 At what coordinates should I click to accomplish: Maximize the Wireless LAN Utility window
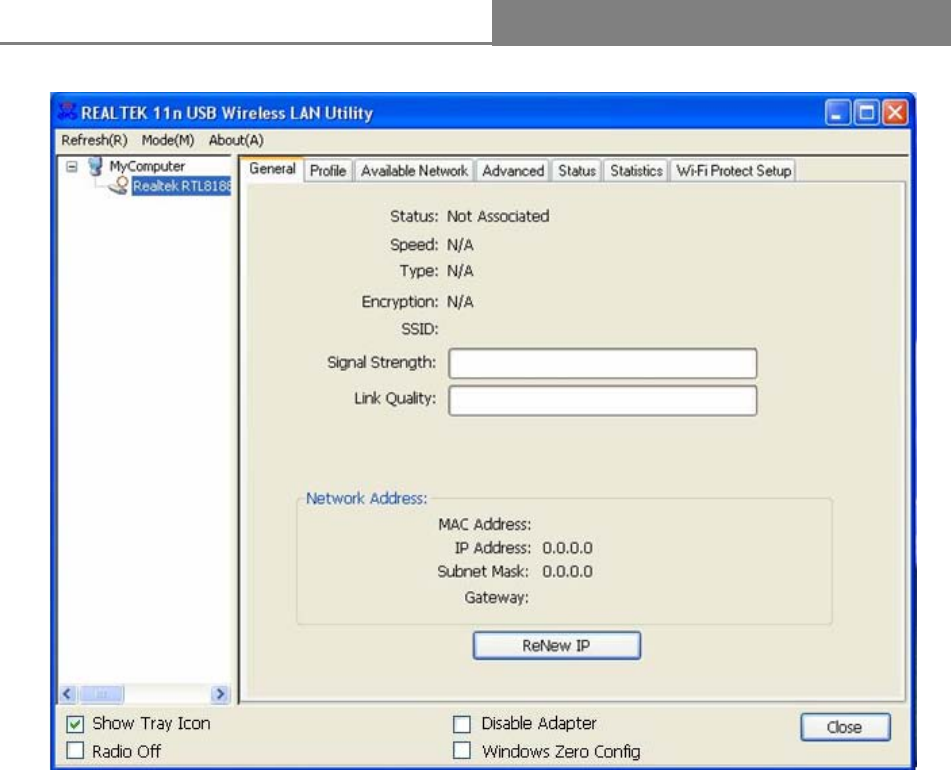(x=866, y=113)
